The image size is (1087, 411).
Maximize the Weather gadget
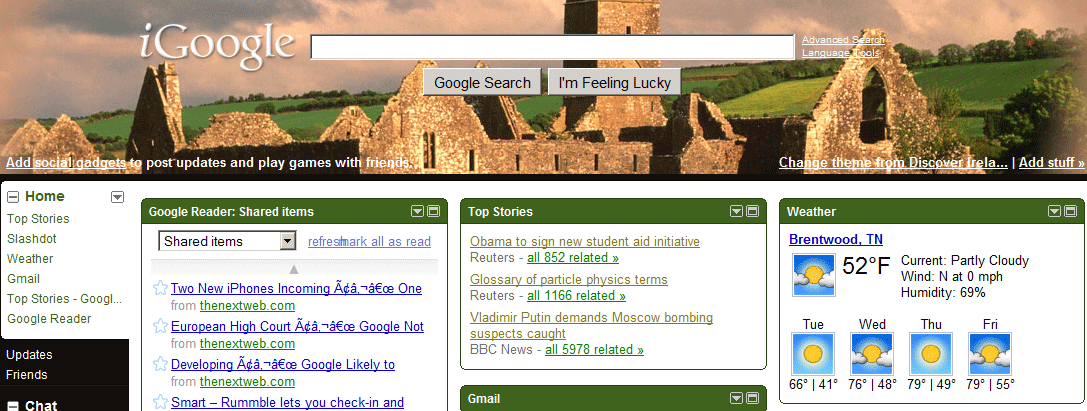click(x=1070, y=211)
